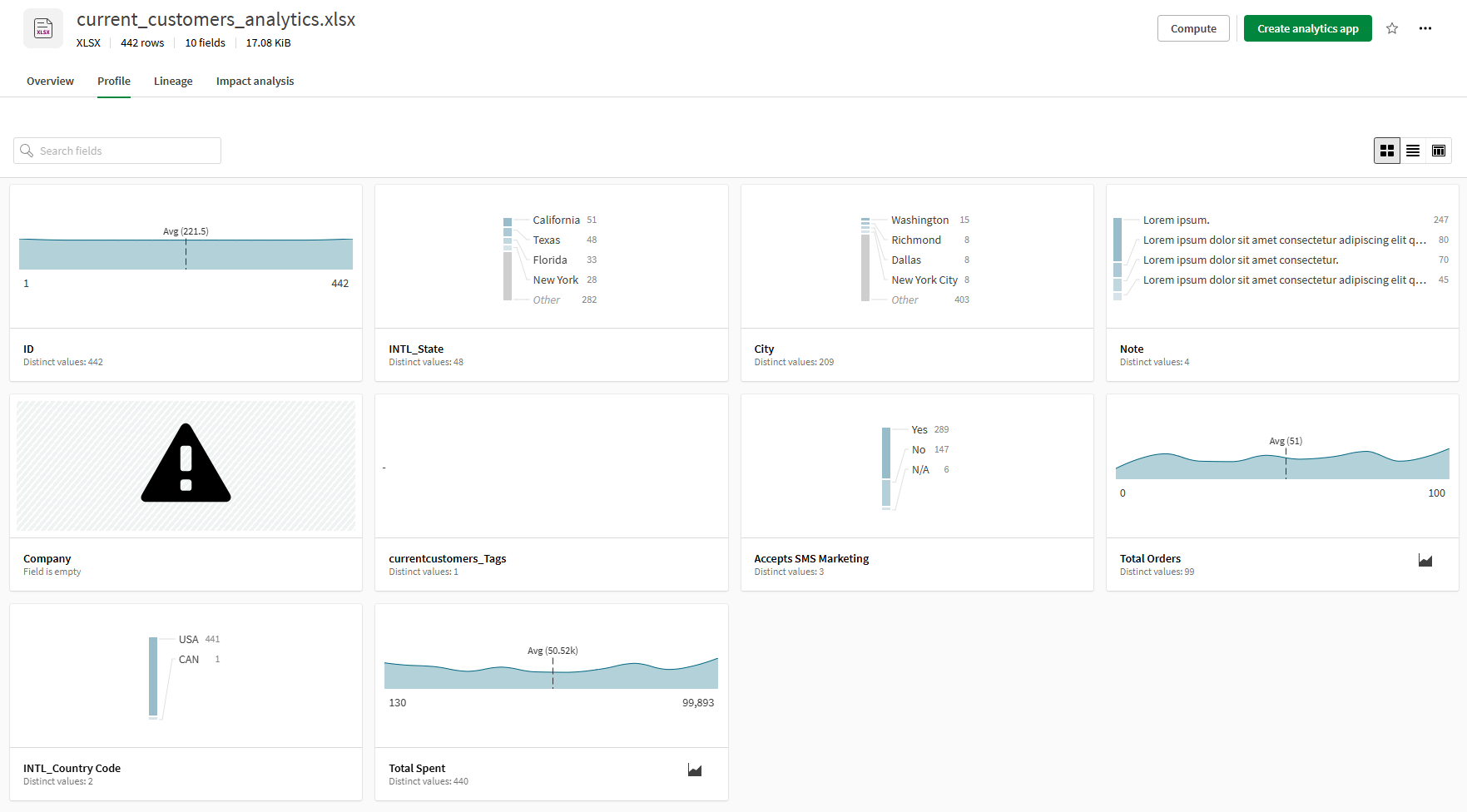Favorite the dataset with the star icon
The image size is (1467, 812).
click(1391, 27)
